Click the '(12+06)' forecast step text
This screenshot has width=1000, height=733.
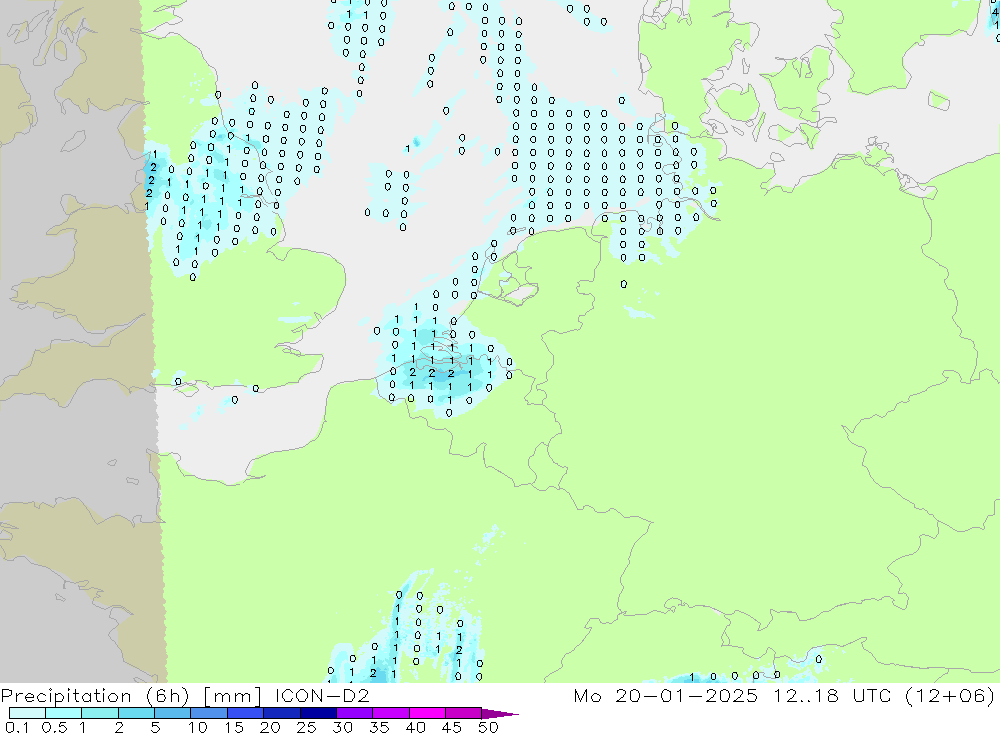950,696
